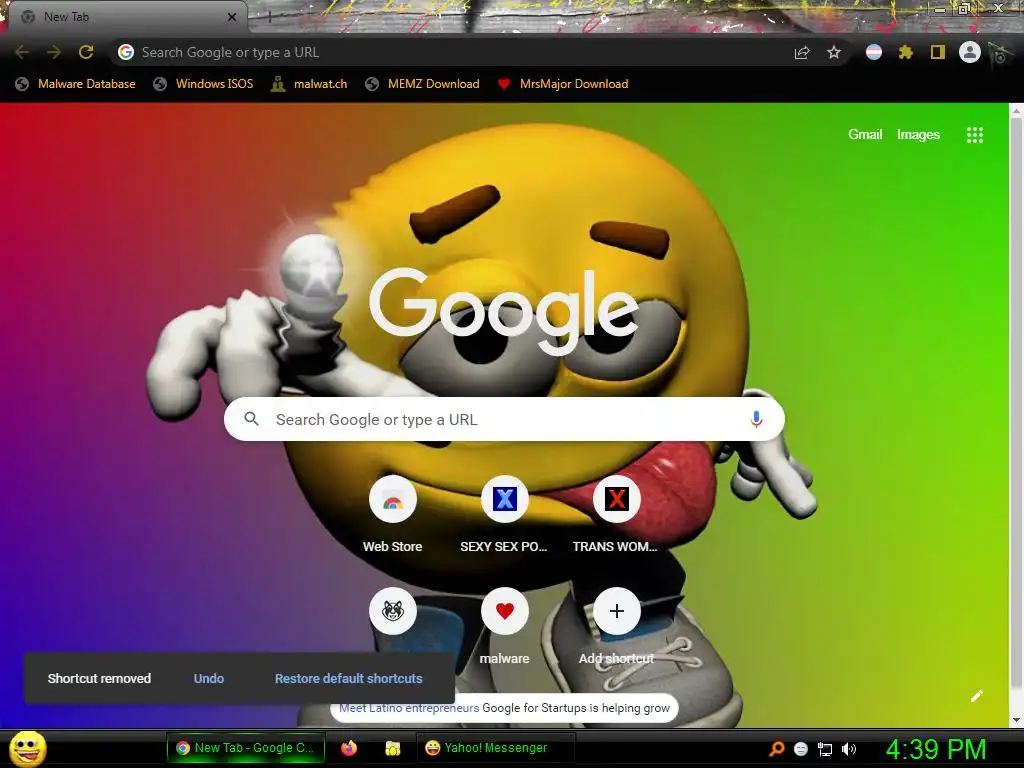Switch to New Tab - Google Chrome taskbar item
Image resolution: width=1024 pixels, height=768 pixels.
[x=246, y=748]
